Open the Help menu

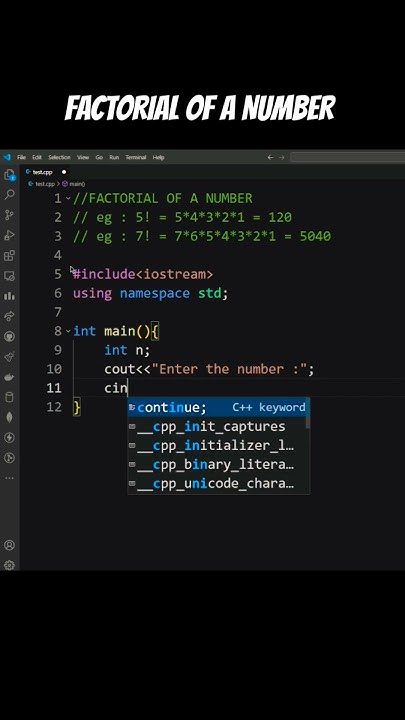coord(158,157)
